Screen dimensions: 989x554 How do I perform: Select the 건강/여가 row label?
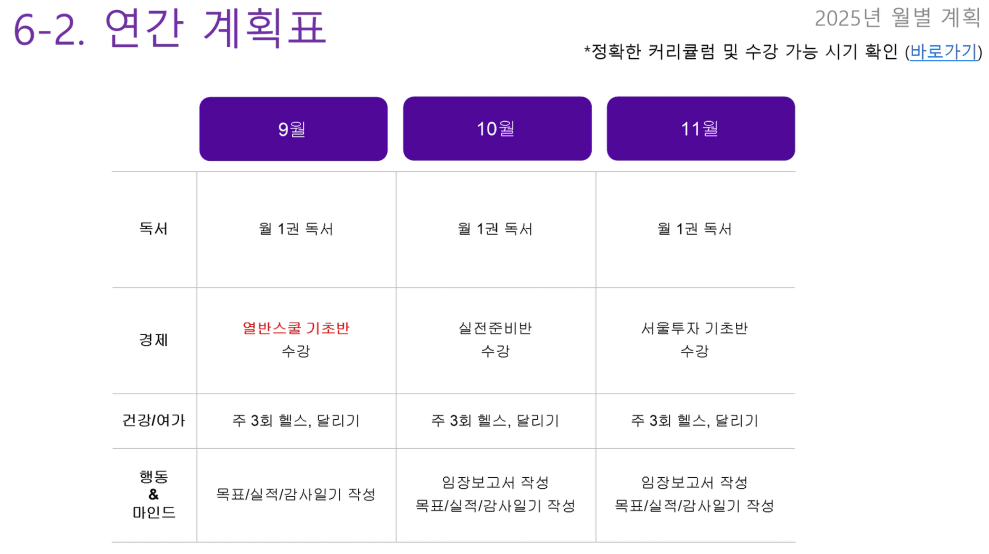tap(153, 421)
